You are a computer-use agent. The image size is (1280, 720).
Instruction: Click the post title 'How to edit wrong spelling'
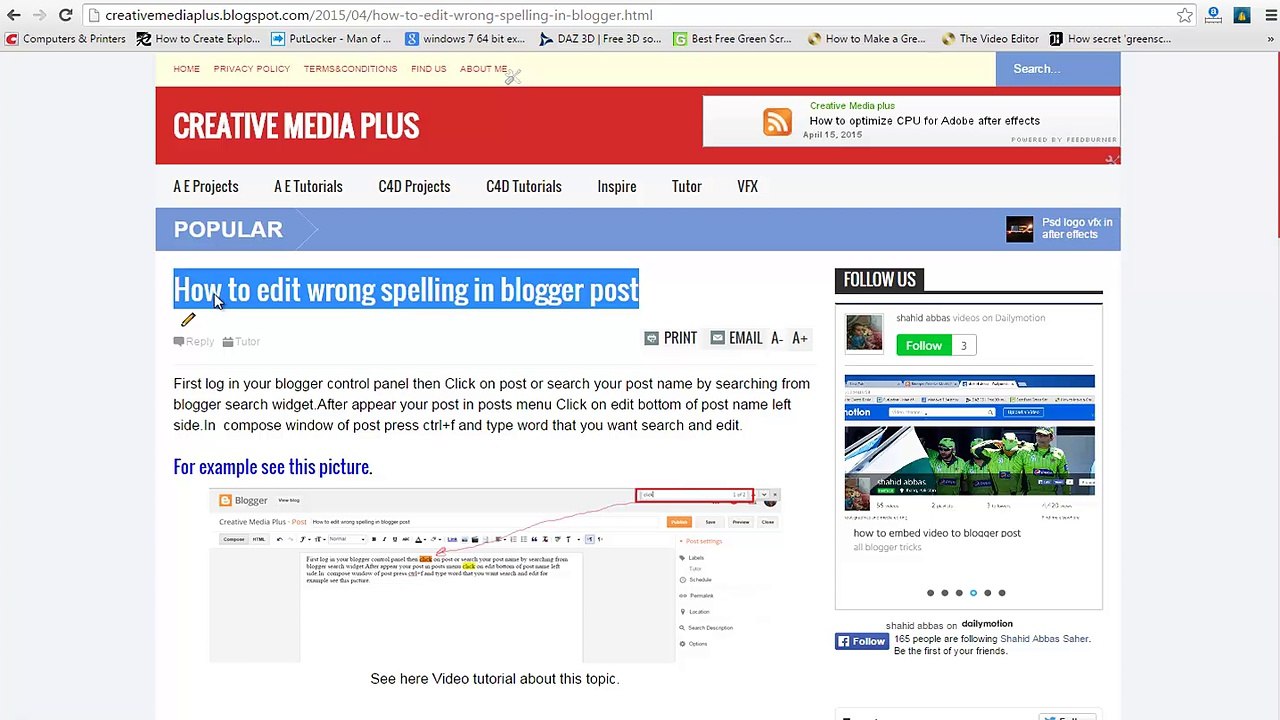(405, 289)
